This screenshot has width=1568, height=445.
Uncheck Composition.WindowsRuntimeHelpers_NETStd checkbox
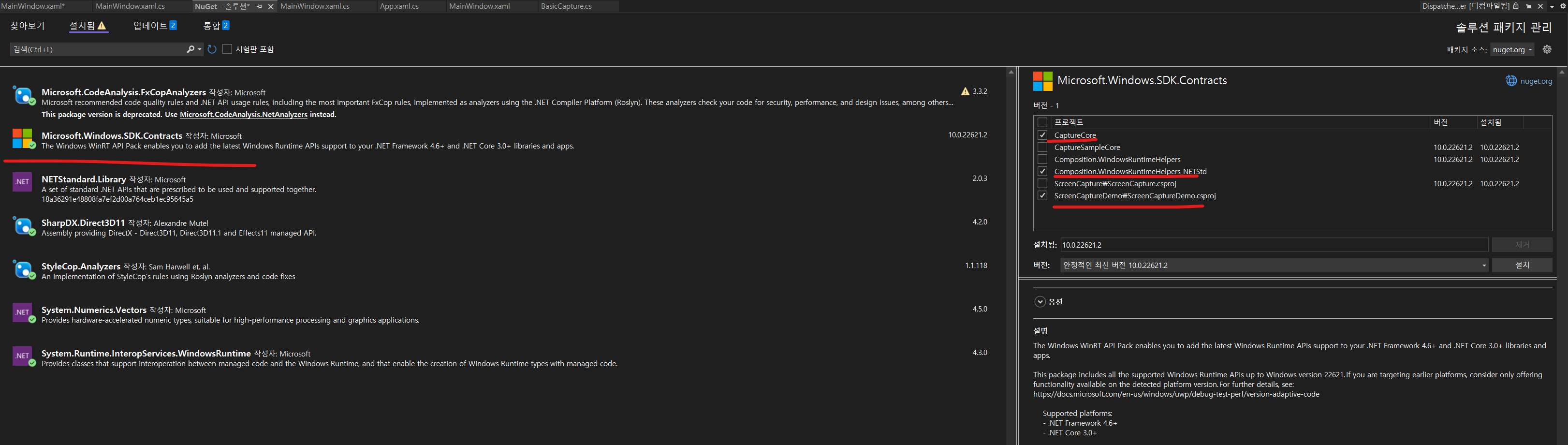click(x=1043, y=172)
